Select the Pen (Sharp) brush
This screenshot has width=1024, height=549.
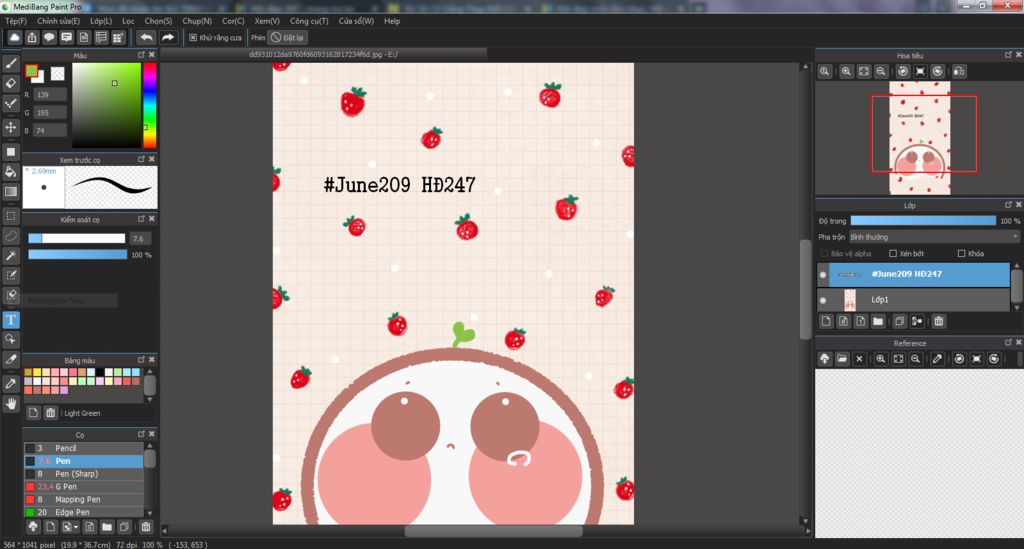pos(84,474)
